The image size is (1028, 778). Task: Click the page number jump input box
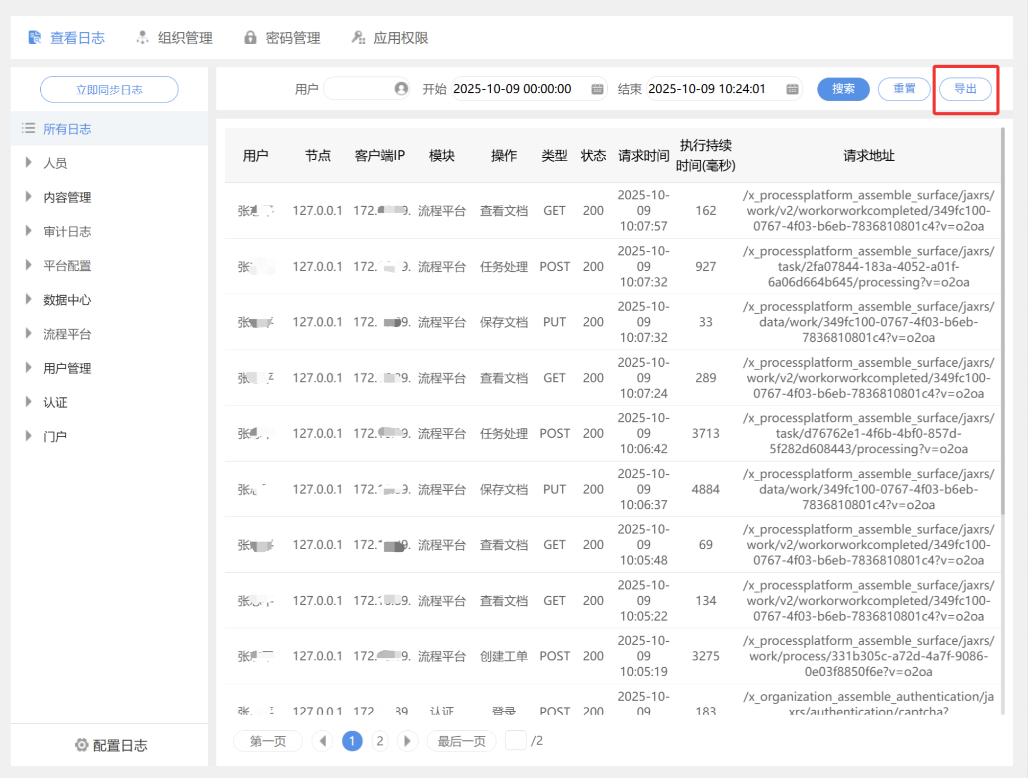[515, 741]
